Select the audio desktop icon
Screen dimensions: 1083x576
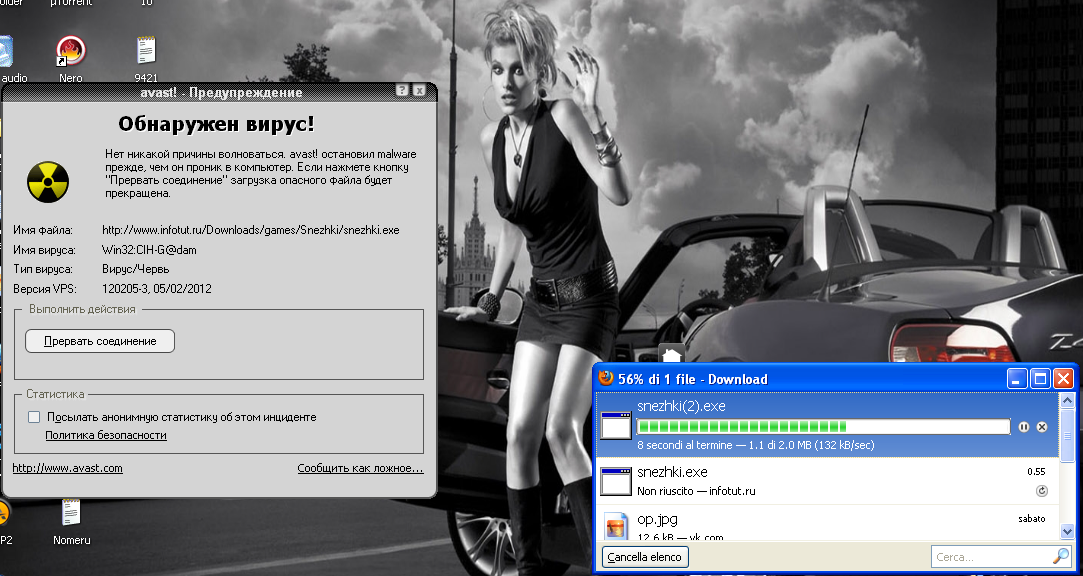coord(6,52)
